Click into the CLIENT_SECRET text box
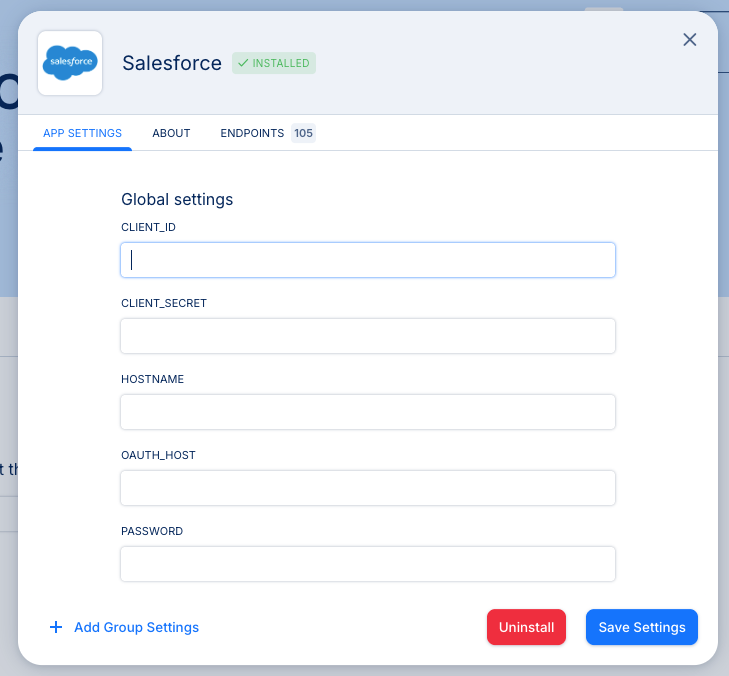Screen dimensions: 729x676 (x=367, y=336)
